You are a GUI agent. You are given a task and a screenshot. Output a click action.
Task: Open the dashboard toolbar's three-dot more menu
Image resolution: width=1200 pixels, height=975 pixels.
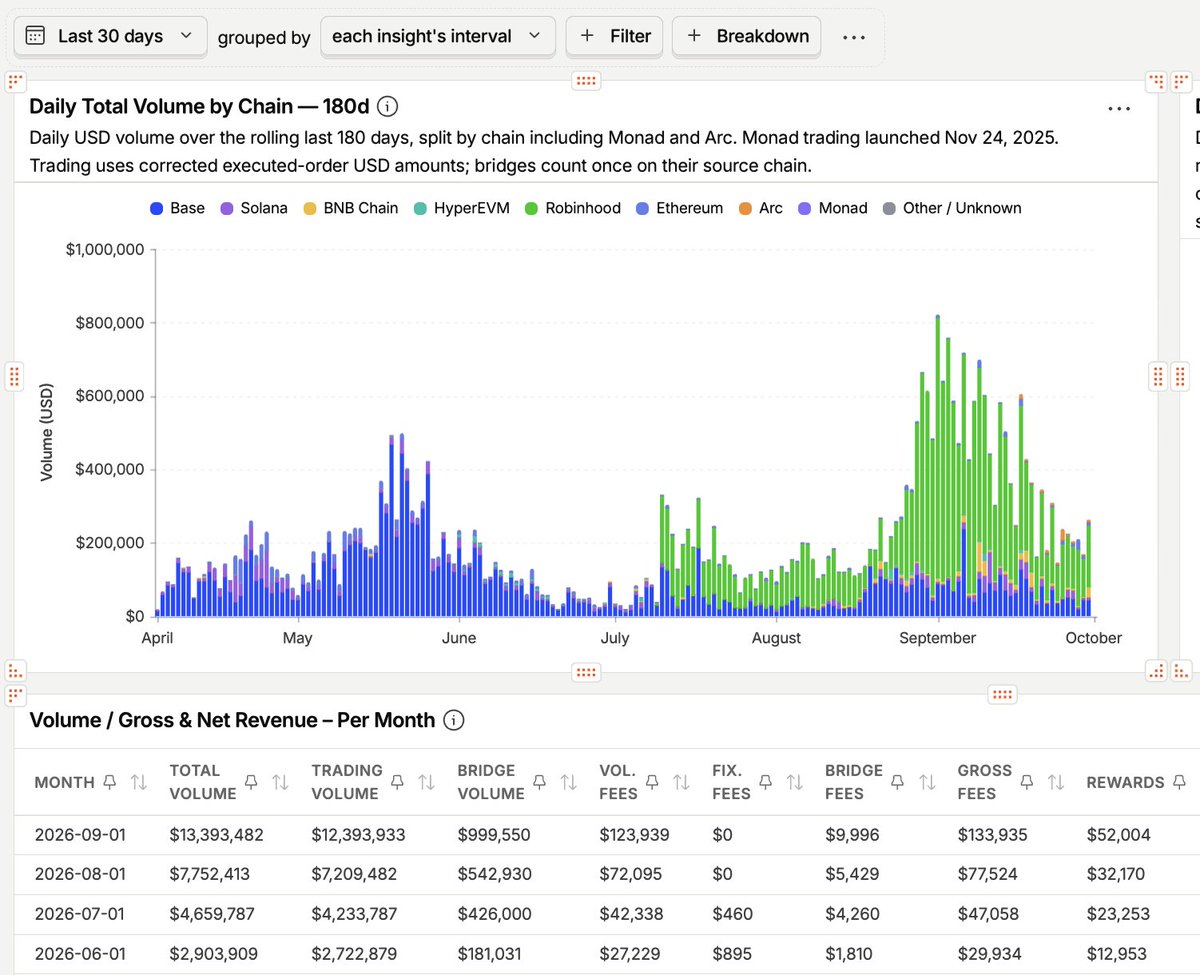[854, 37]
